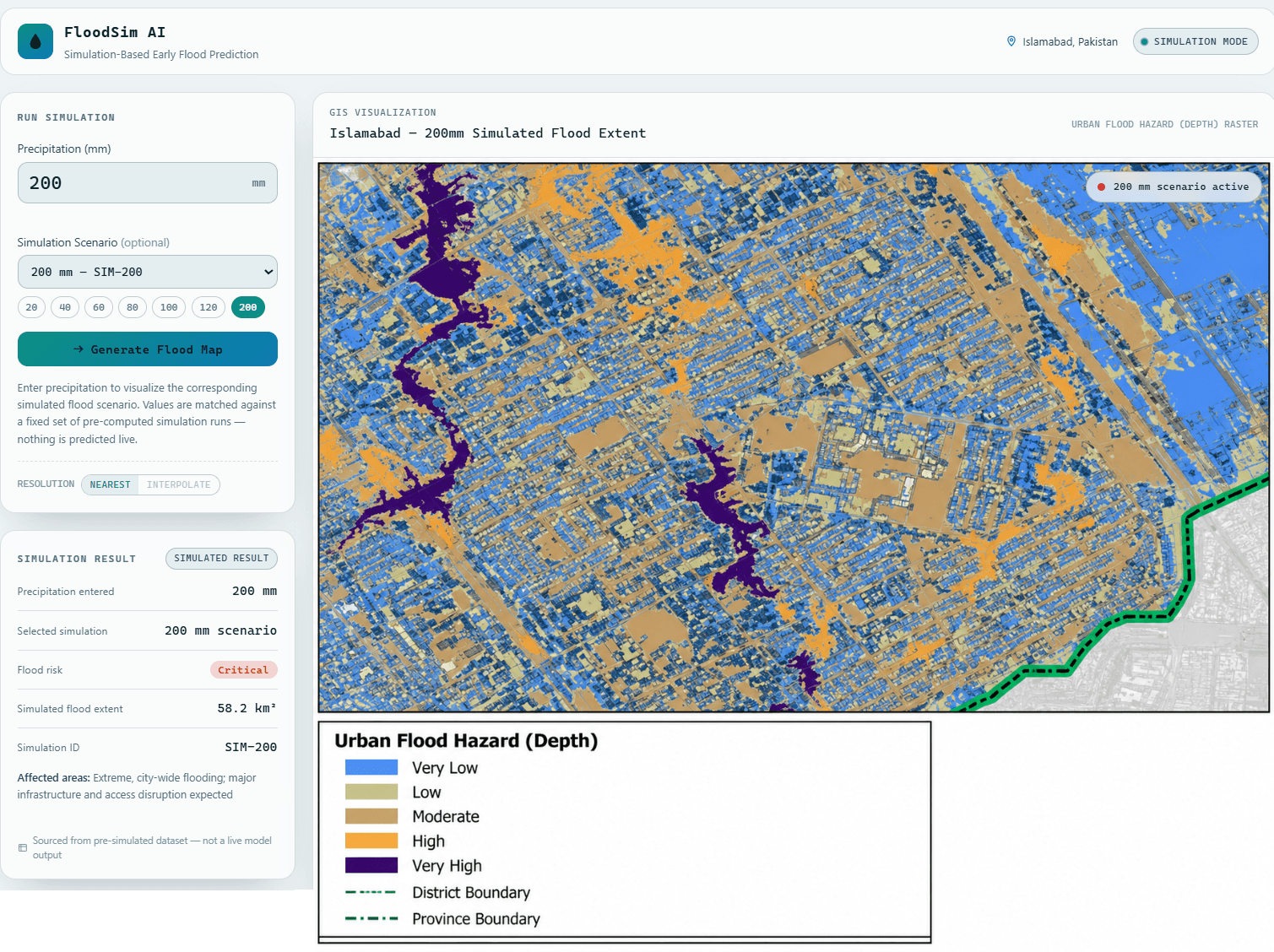Choose the 80 mm preset chip

tap(133, 307)
